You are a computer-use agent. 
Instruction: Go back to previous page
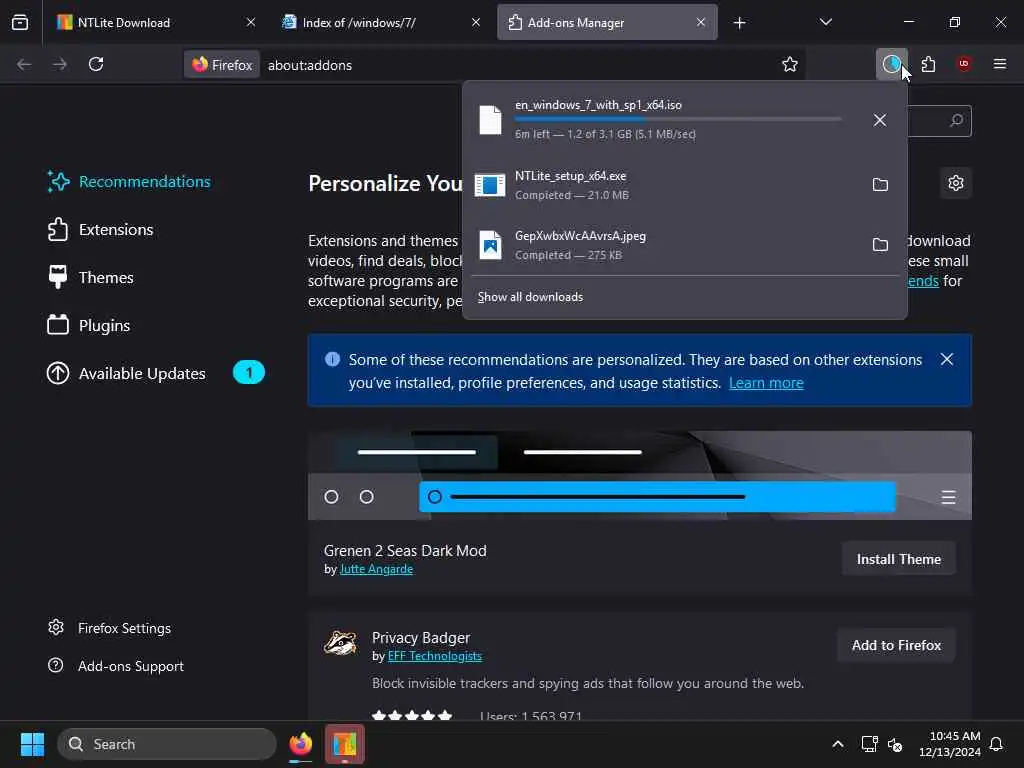(x=24, y=64)
